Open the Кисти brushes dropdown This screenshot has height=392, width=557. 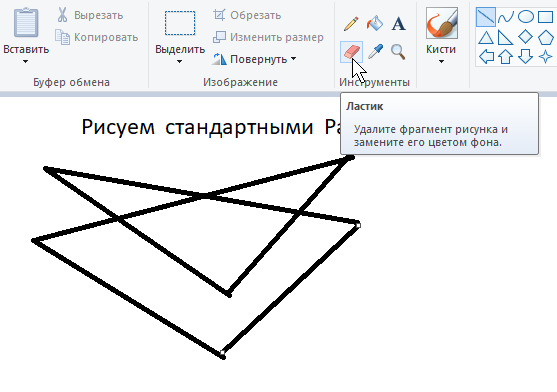(441, 61)
